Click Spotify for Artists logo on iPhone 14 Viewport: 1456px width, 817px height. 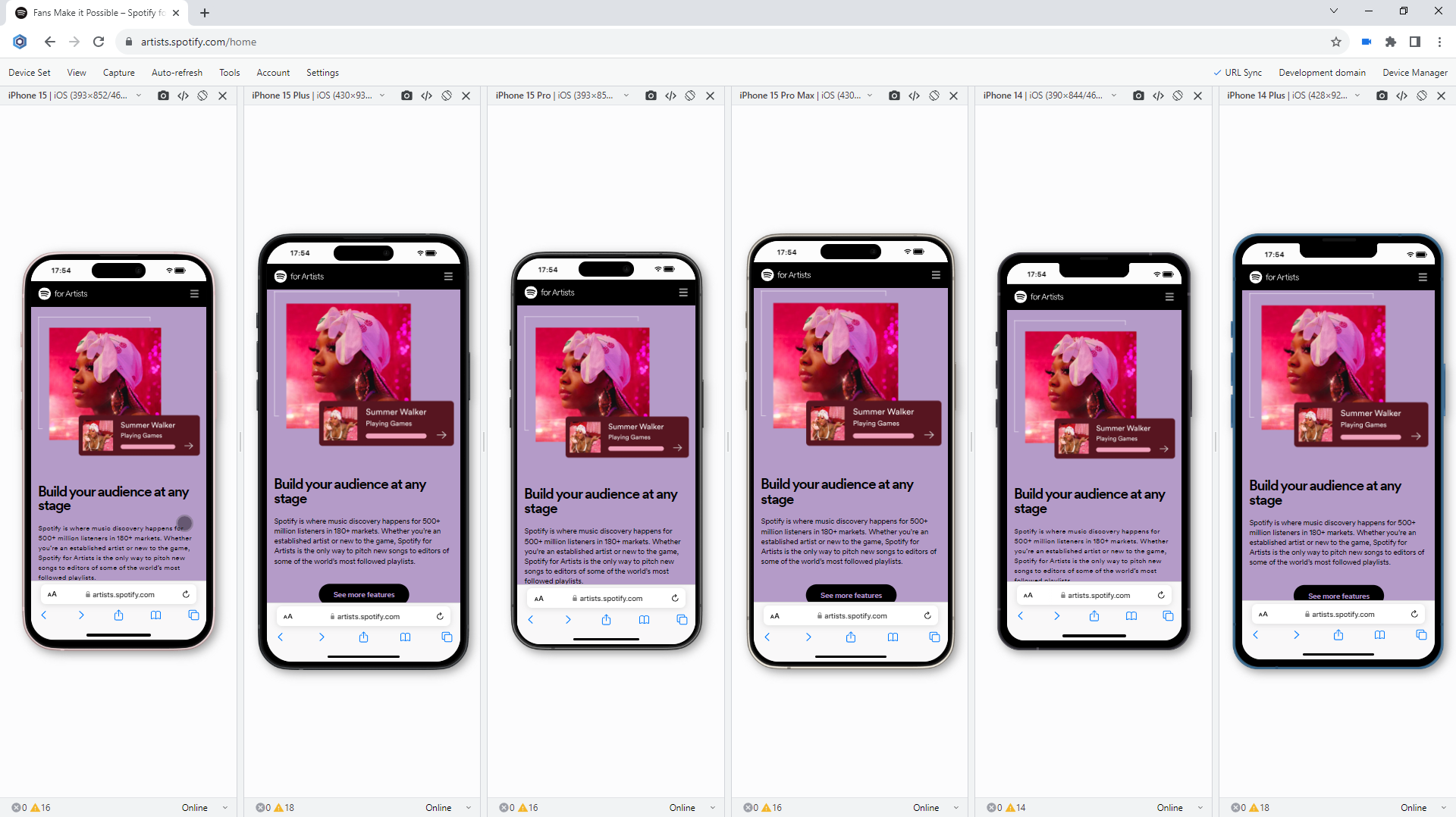(x=1039, y=296)
